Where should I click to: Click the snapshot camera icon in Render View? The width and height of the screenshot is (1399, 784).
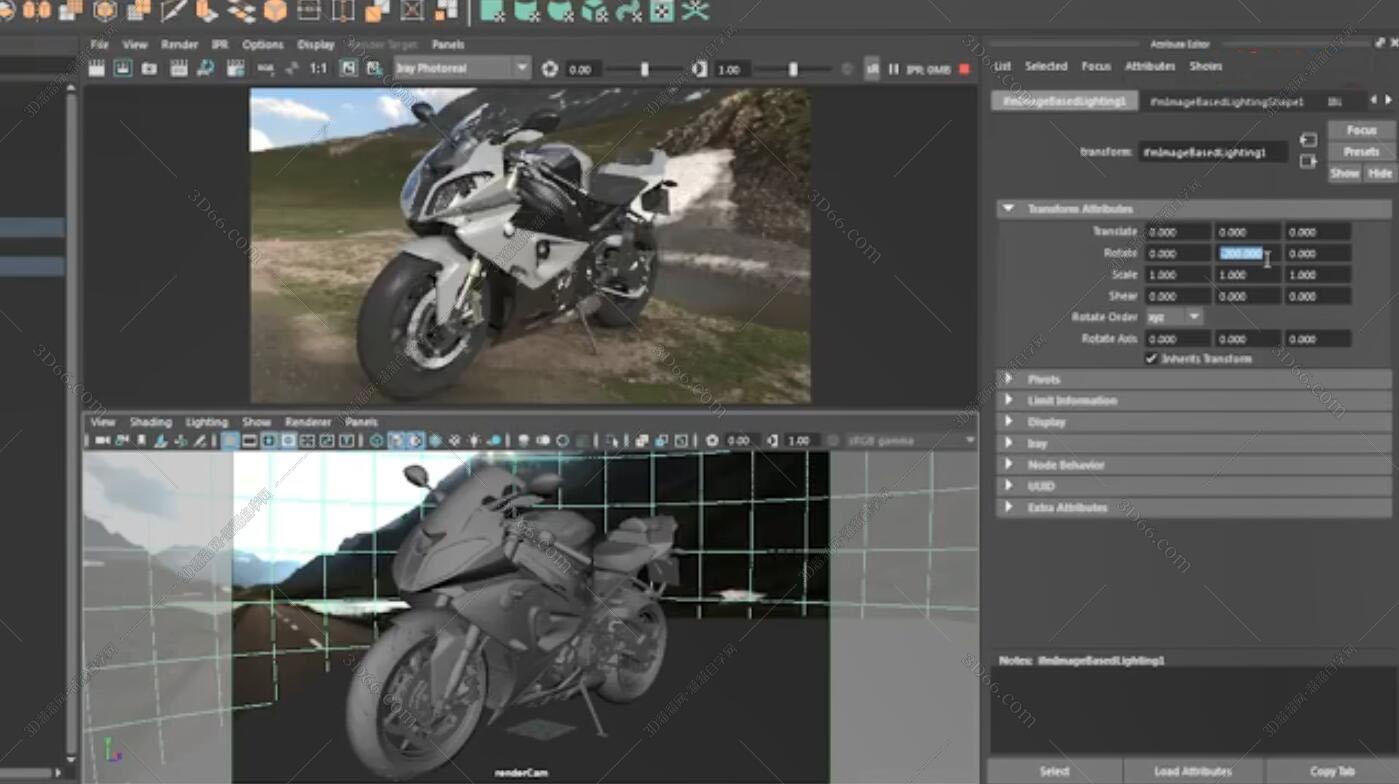(x=149, y=69)
